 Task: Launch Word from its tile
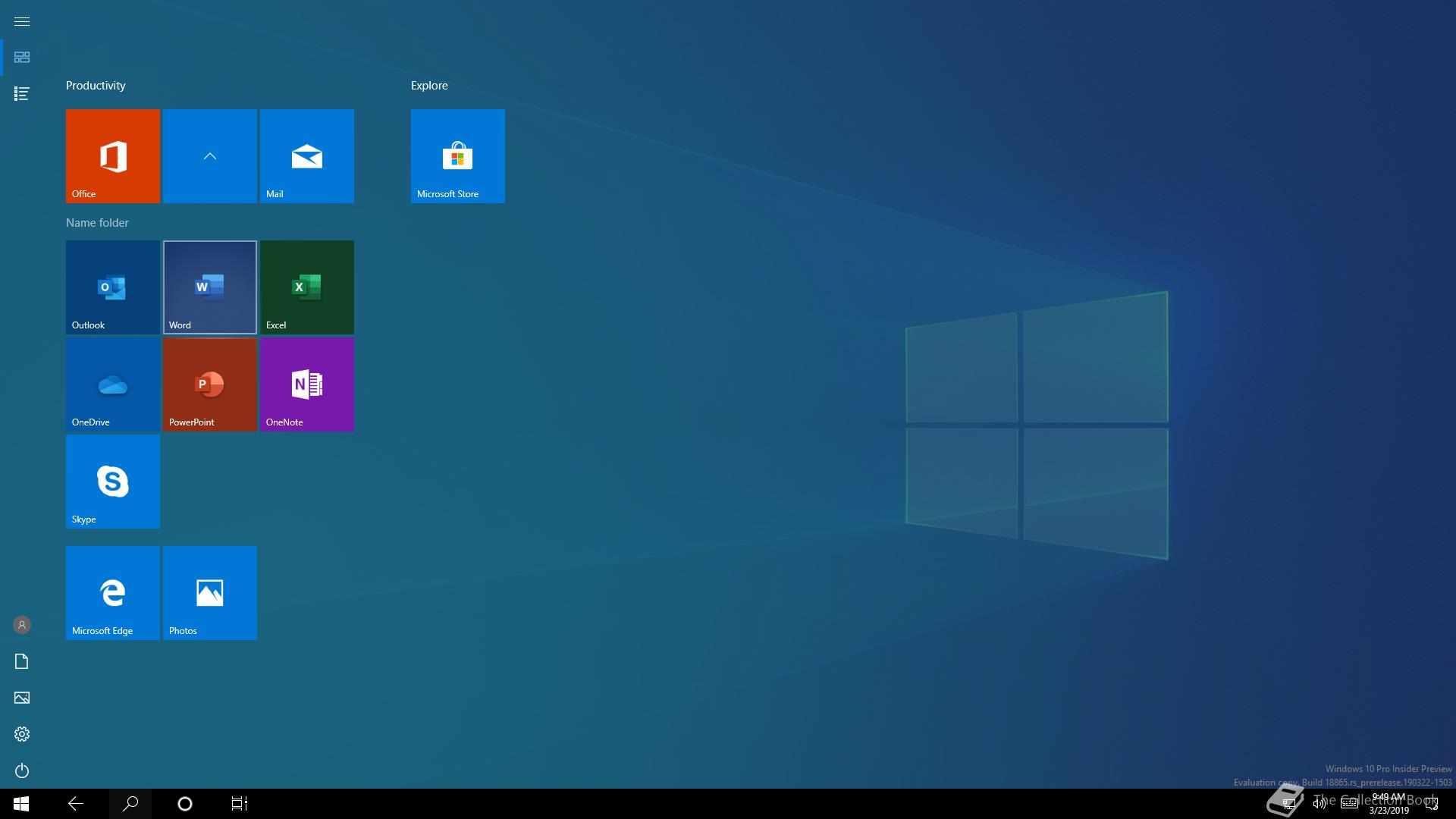coord(210,287)
